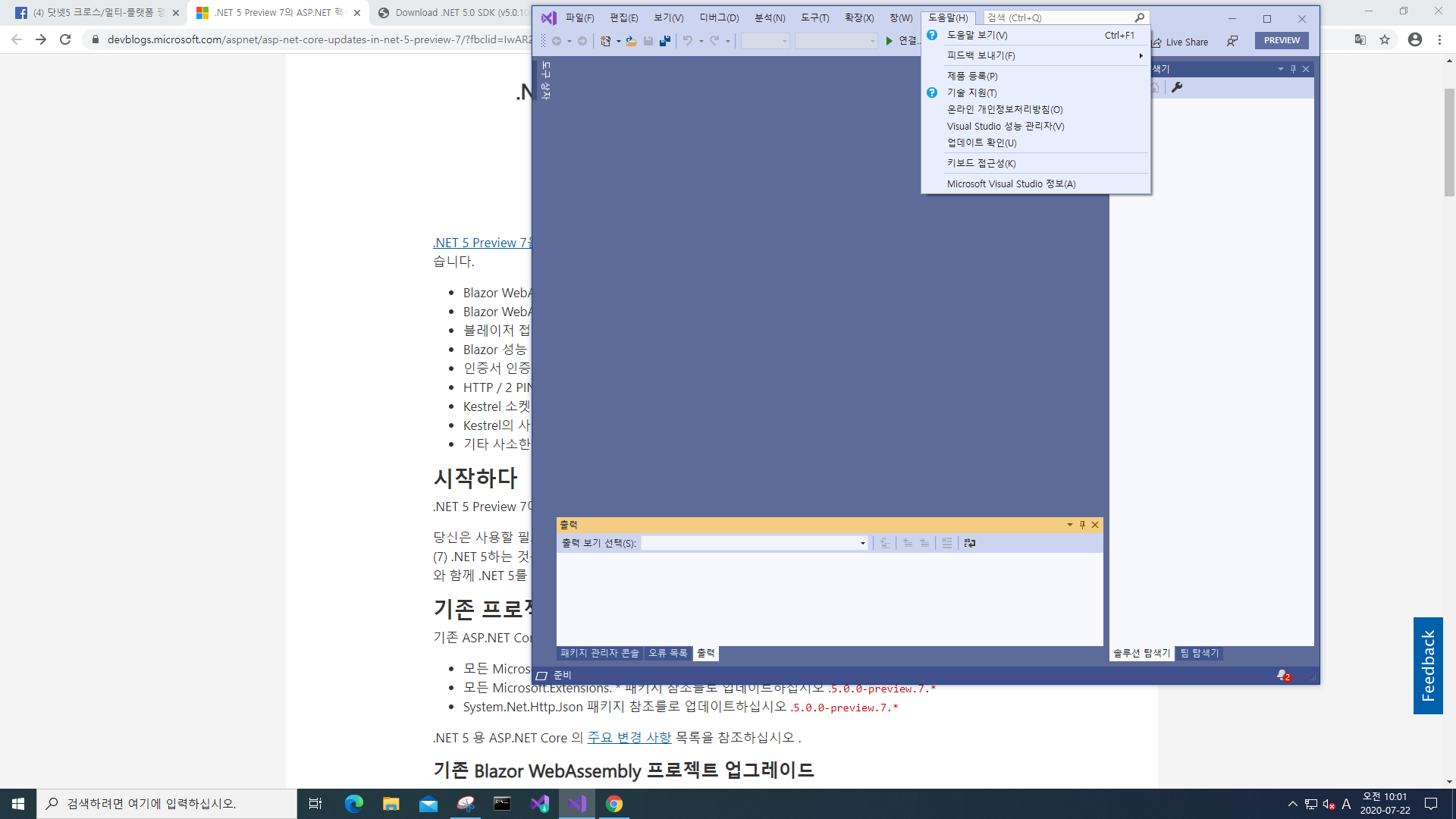The image size is (1456, 819).
Task: Click the send feedback person icon
Action: [x=1232, y=41]
